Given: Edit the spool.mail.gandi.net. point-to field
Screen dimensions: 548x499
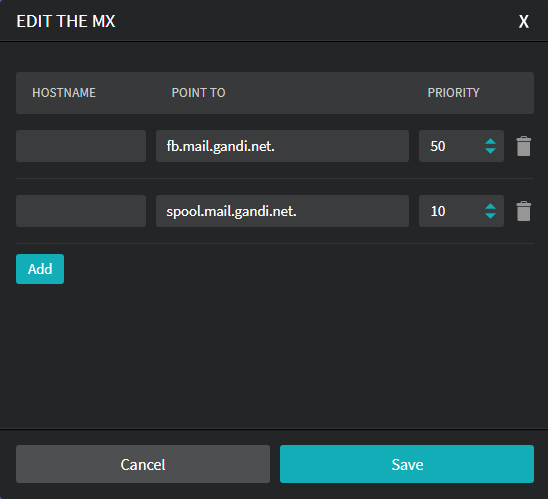Looking at the screenshot, I should [x=282, y=211].
